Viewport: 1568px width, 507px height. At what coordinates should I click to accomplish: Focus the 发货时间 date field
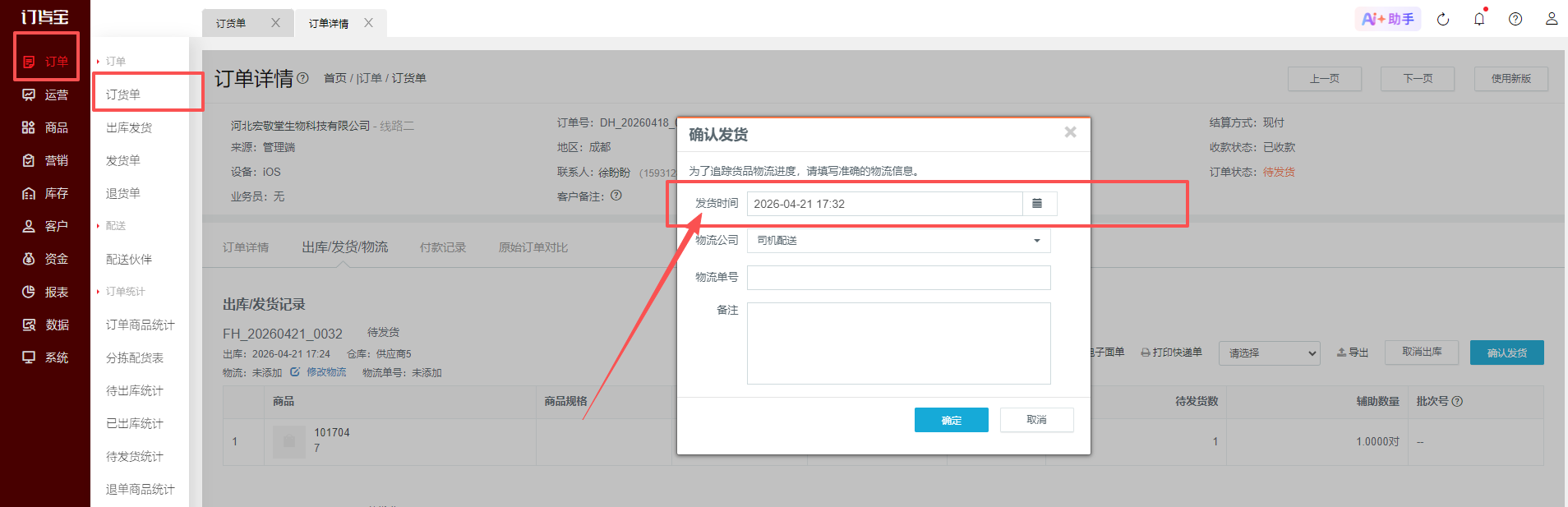pyautogui.click(x=884, y=204)
